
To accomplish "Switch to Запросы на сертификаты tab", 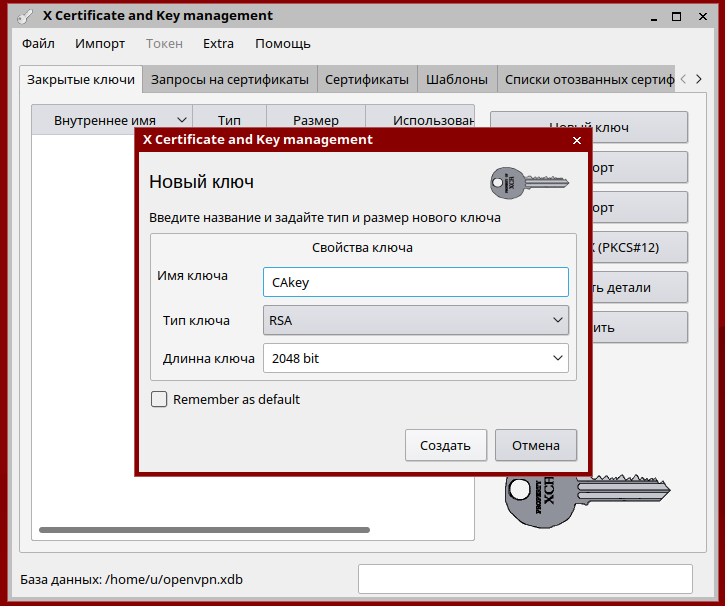I will pos(229,80).
